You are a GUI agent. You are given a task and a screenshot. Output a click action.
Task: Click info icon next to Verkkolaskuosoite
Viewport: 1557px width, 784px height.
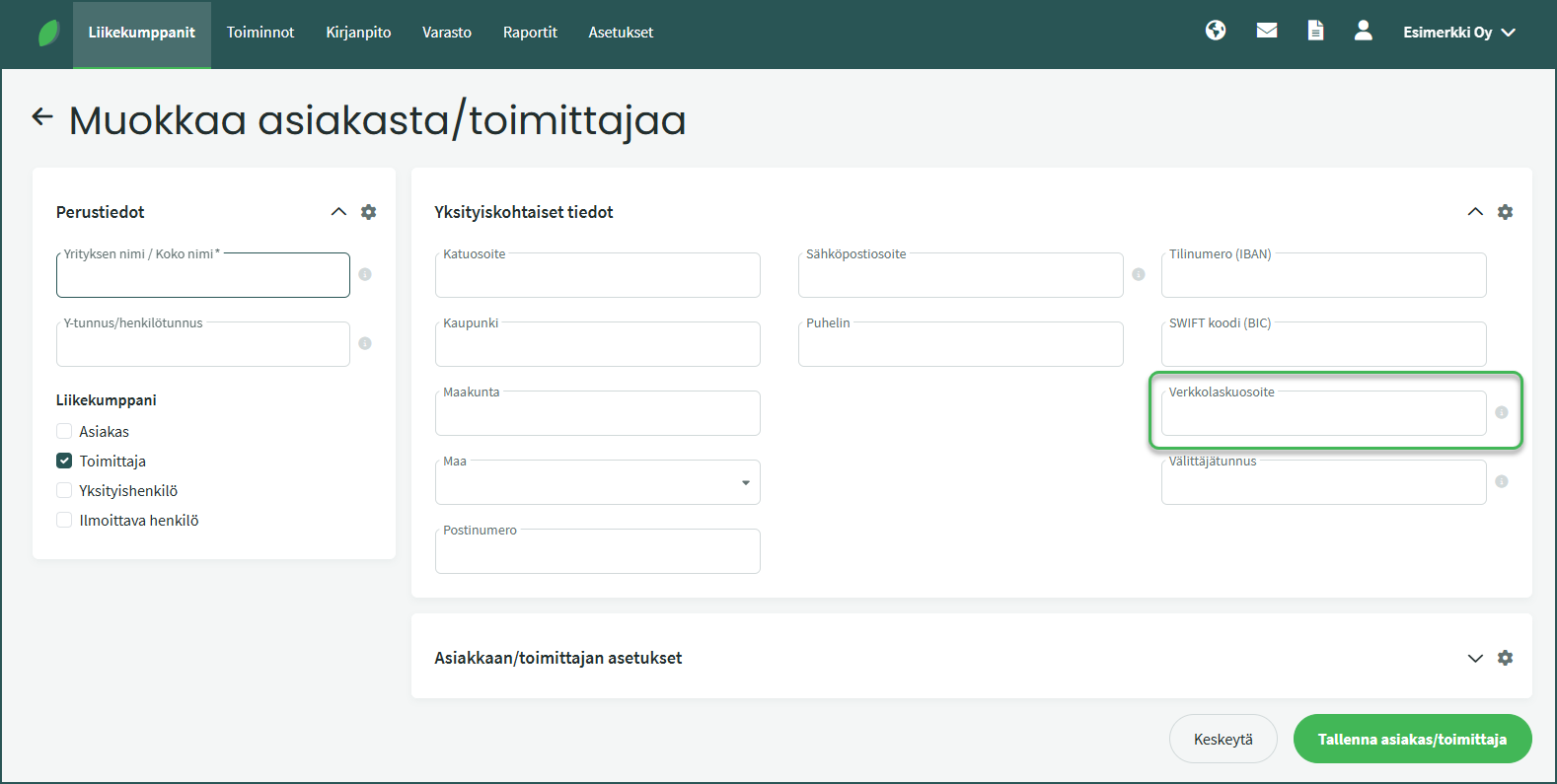click(1501, 412)
